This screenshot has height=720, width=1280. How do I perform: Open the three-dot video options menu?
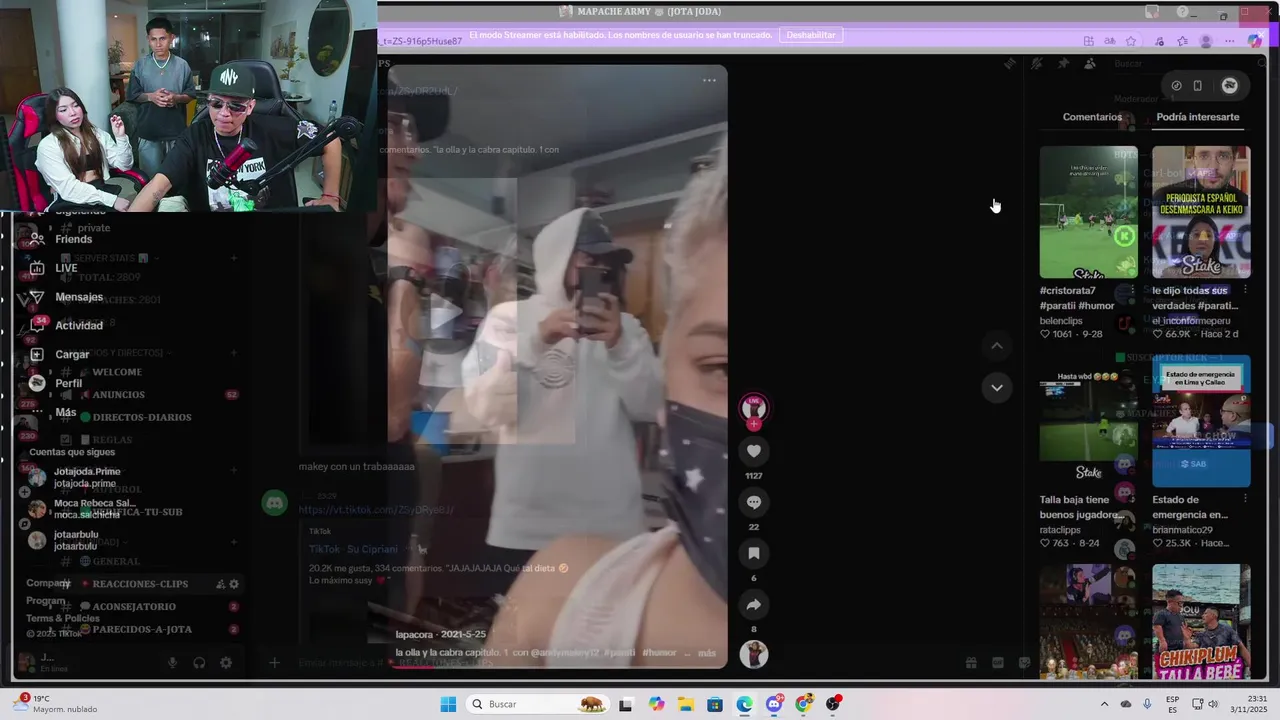pyautogui.click(x=709, y=80)
